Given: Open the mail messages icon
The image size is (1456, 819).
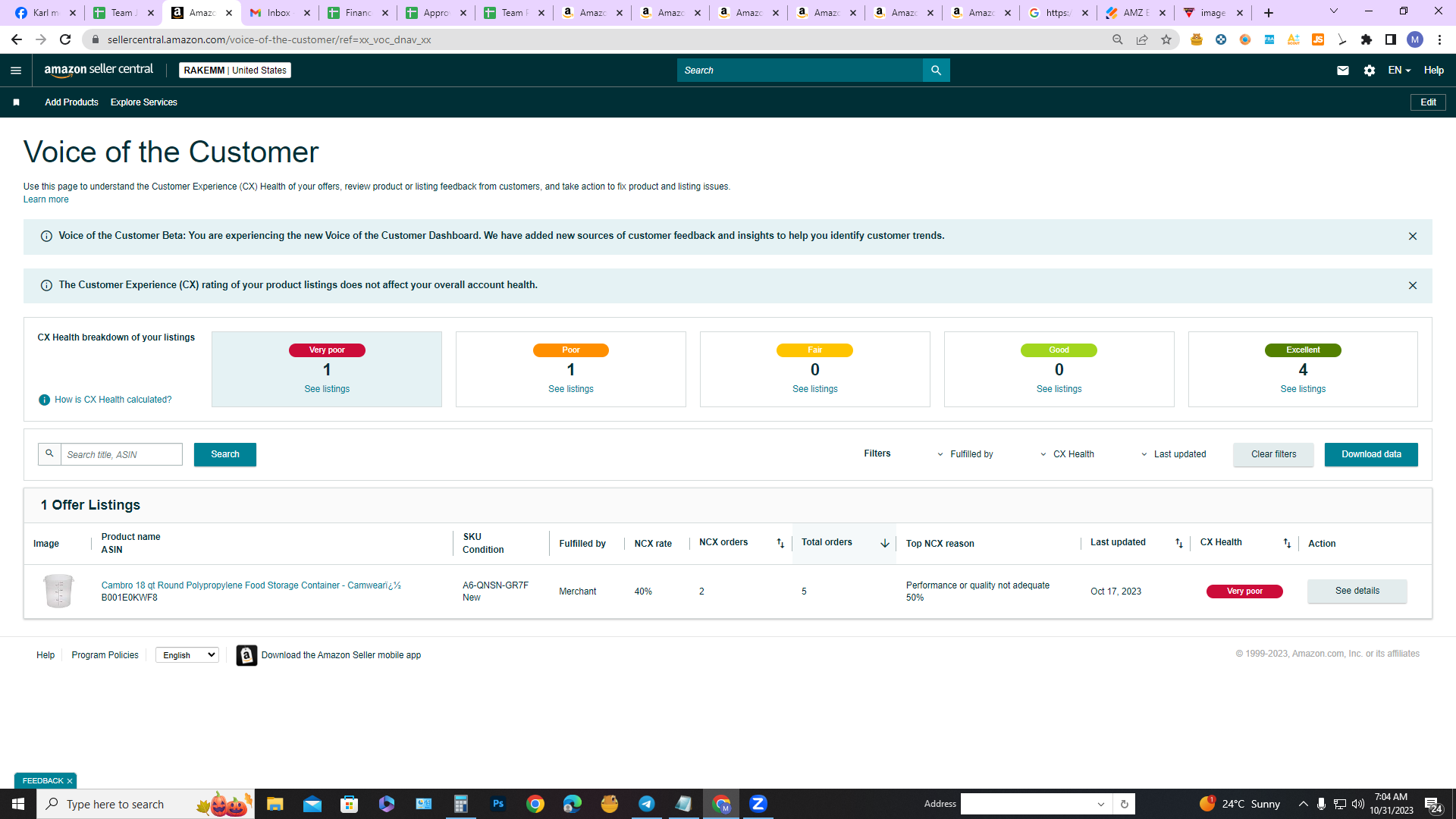Looking at the screenshot, I should 1342,71.
